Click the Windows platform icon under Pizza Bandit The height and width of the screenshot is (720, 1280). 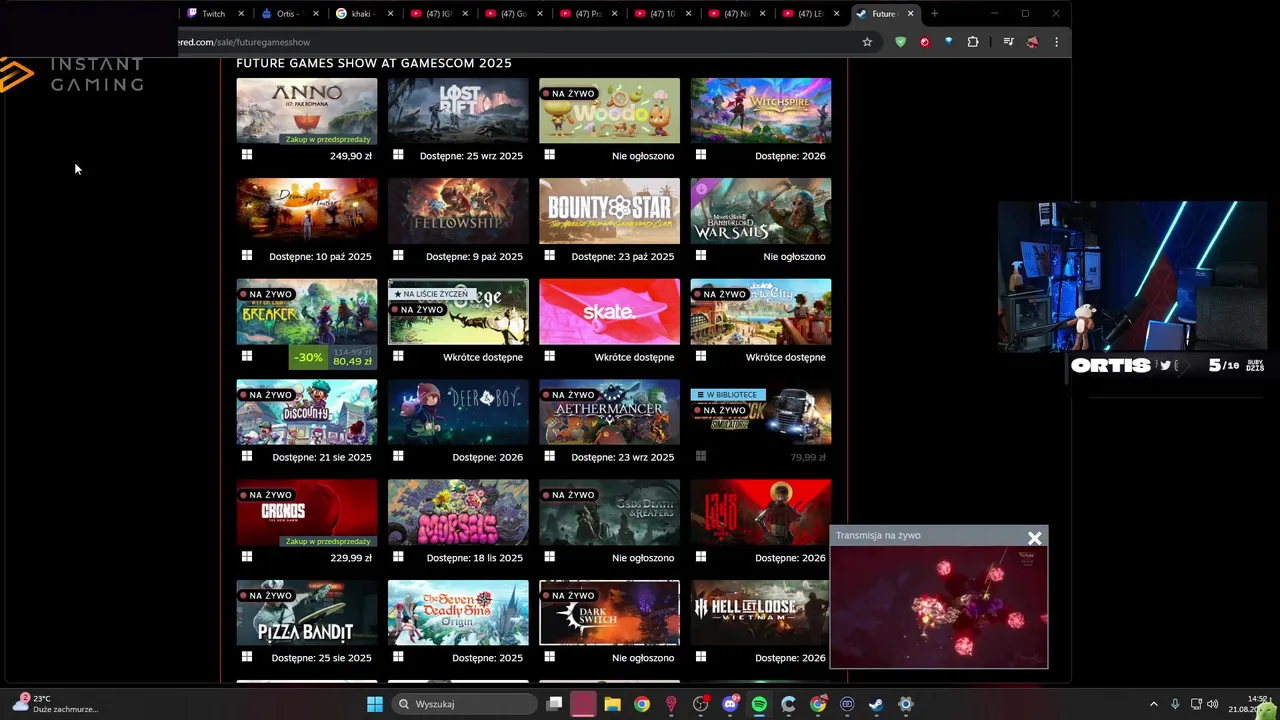(x=246, y=657)
